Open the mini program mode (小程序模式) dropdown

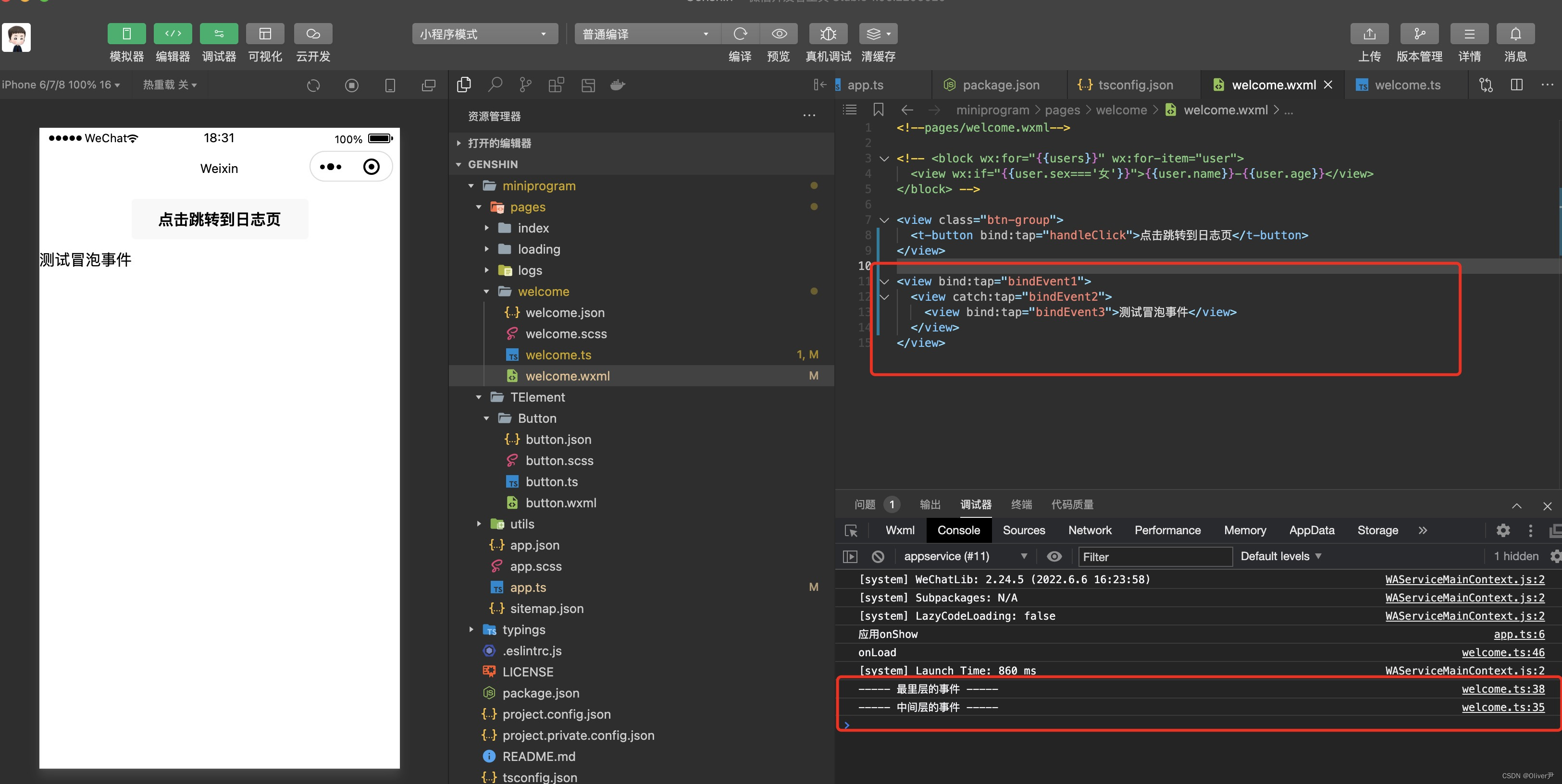[x=483, y=34]
